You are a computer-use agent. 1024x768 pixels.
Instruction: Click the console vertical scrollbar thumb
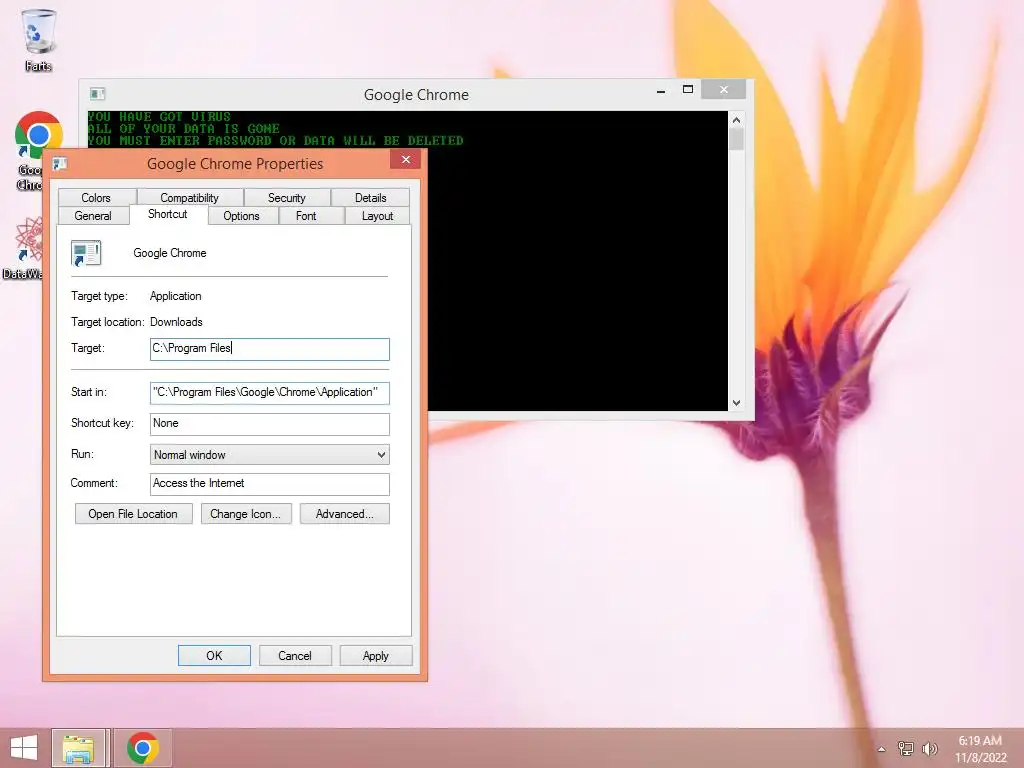point(736,140)
